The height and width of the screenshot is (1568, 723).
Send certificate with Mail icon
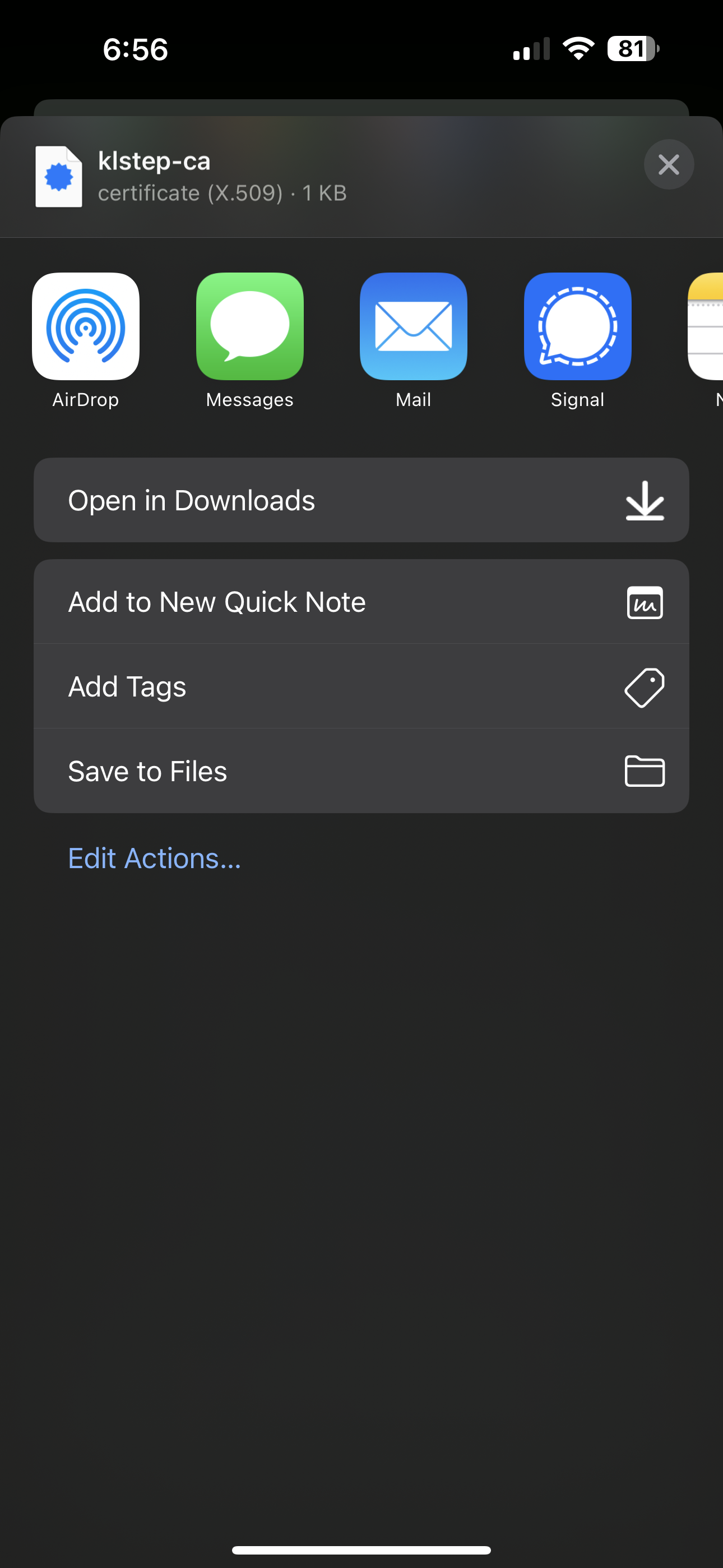[413, 326]
